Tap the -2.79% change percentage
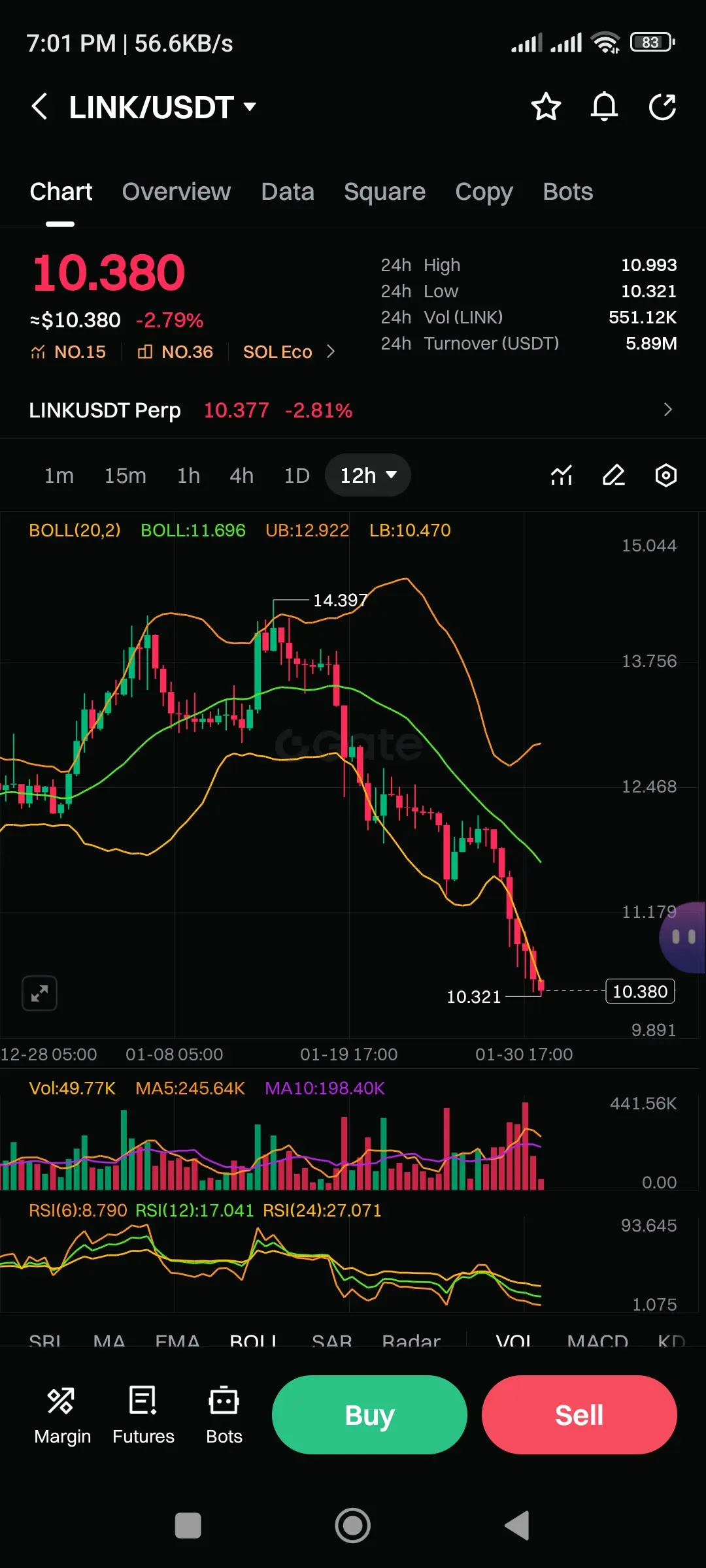The height and width of the screenshot is (1568, 706). point(169,320)
